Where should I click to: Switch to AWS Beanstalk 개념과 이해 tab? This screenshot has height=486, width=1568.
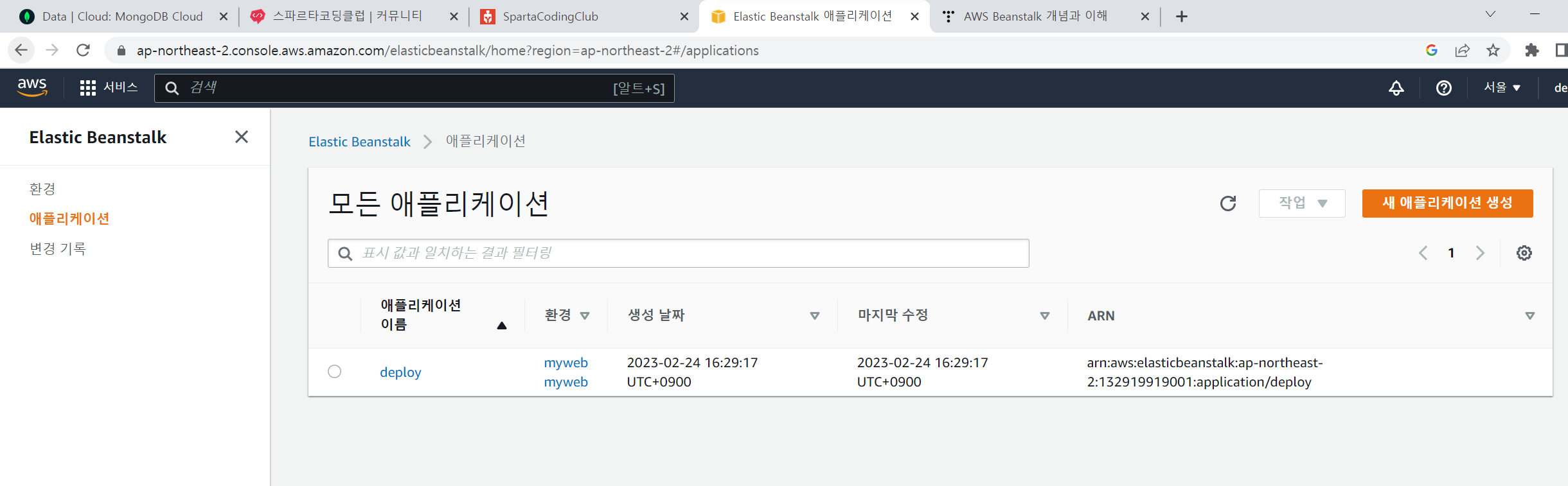tap(1035, 17)
